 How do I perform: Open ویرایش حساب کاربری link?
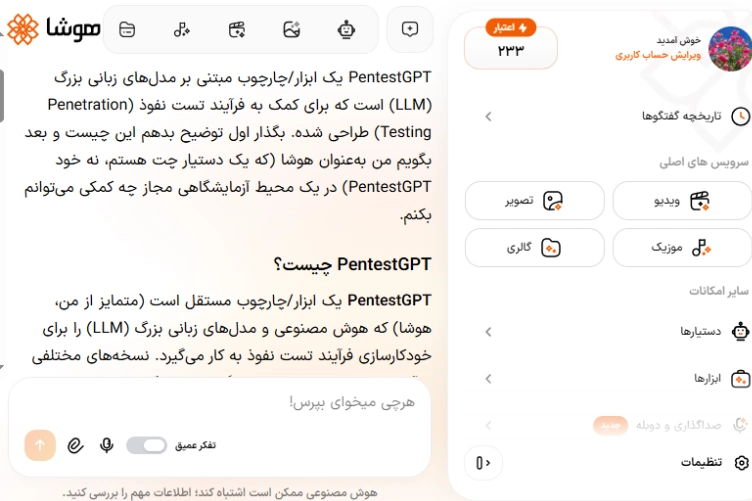click(x=658, y=56)
